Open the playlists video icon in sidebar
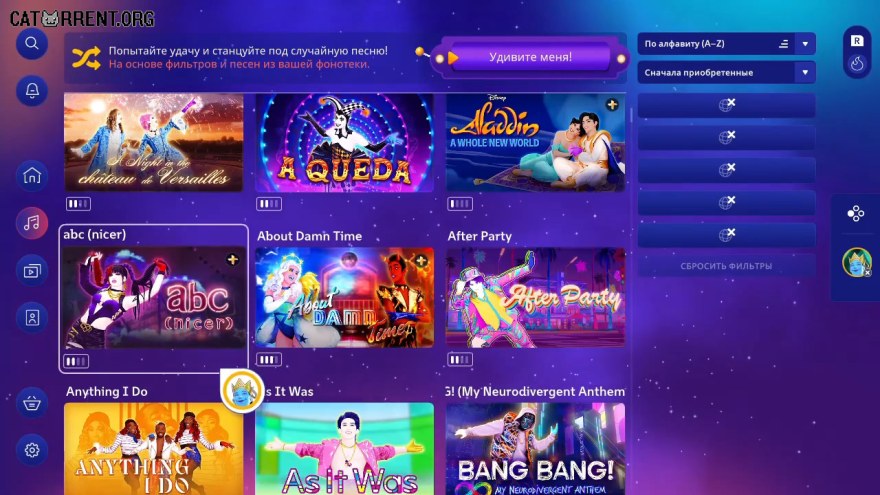880x495 pixels. pos(32,271)
